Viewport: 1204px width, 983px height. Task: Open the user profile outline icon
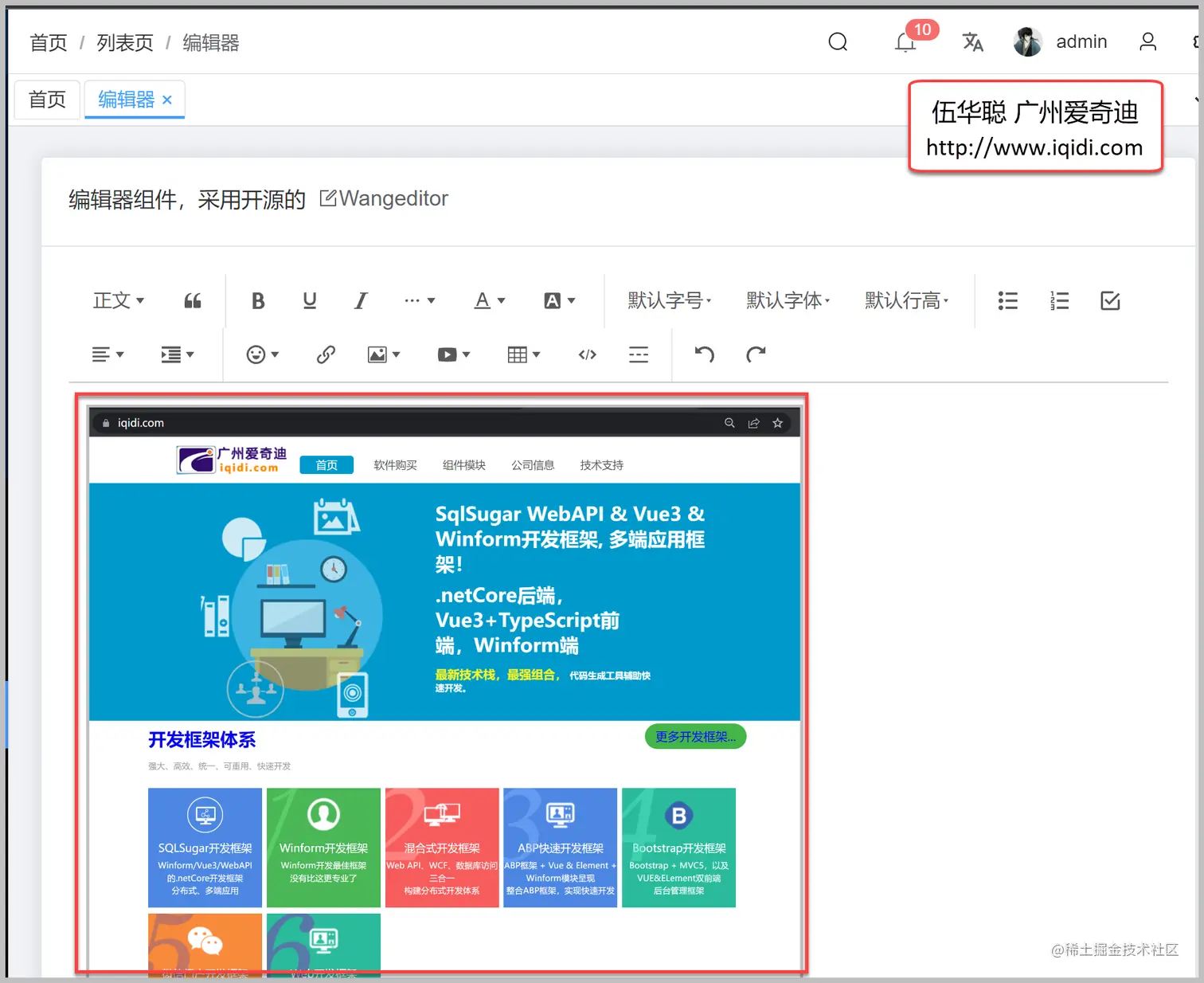coord(1147,41)
